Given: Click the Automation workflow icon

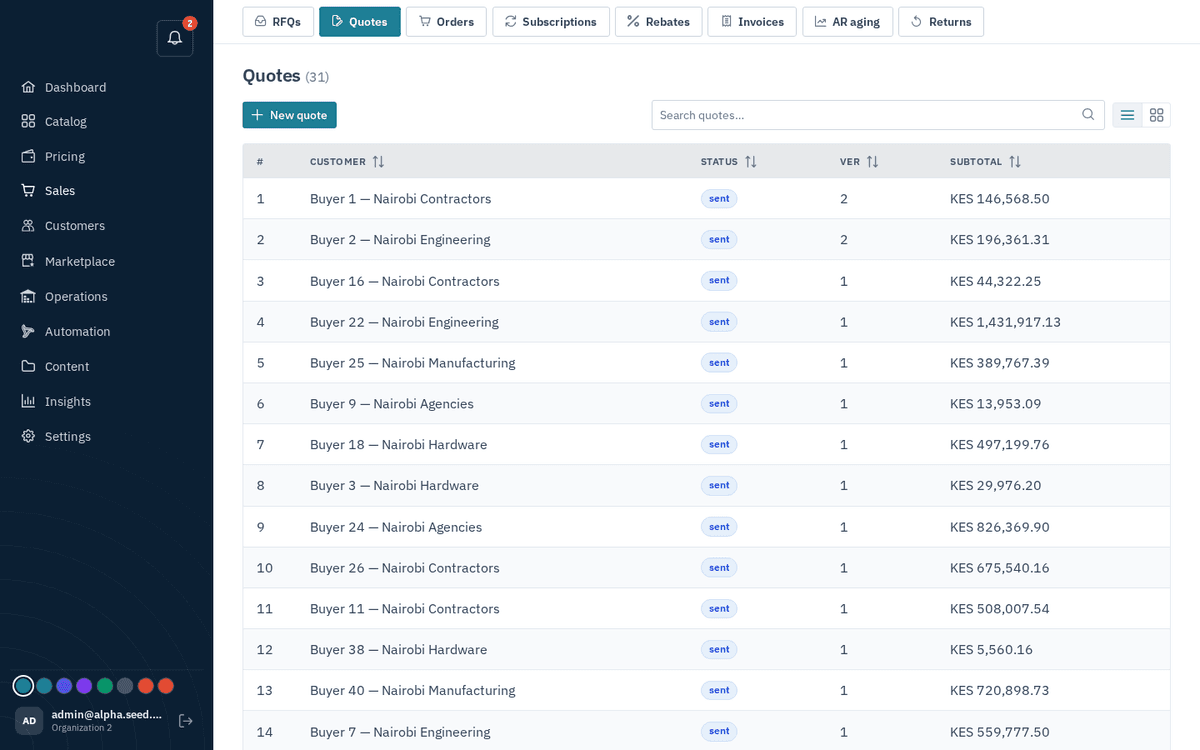Looking at the screenshot, I should coord(28,331).
